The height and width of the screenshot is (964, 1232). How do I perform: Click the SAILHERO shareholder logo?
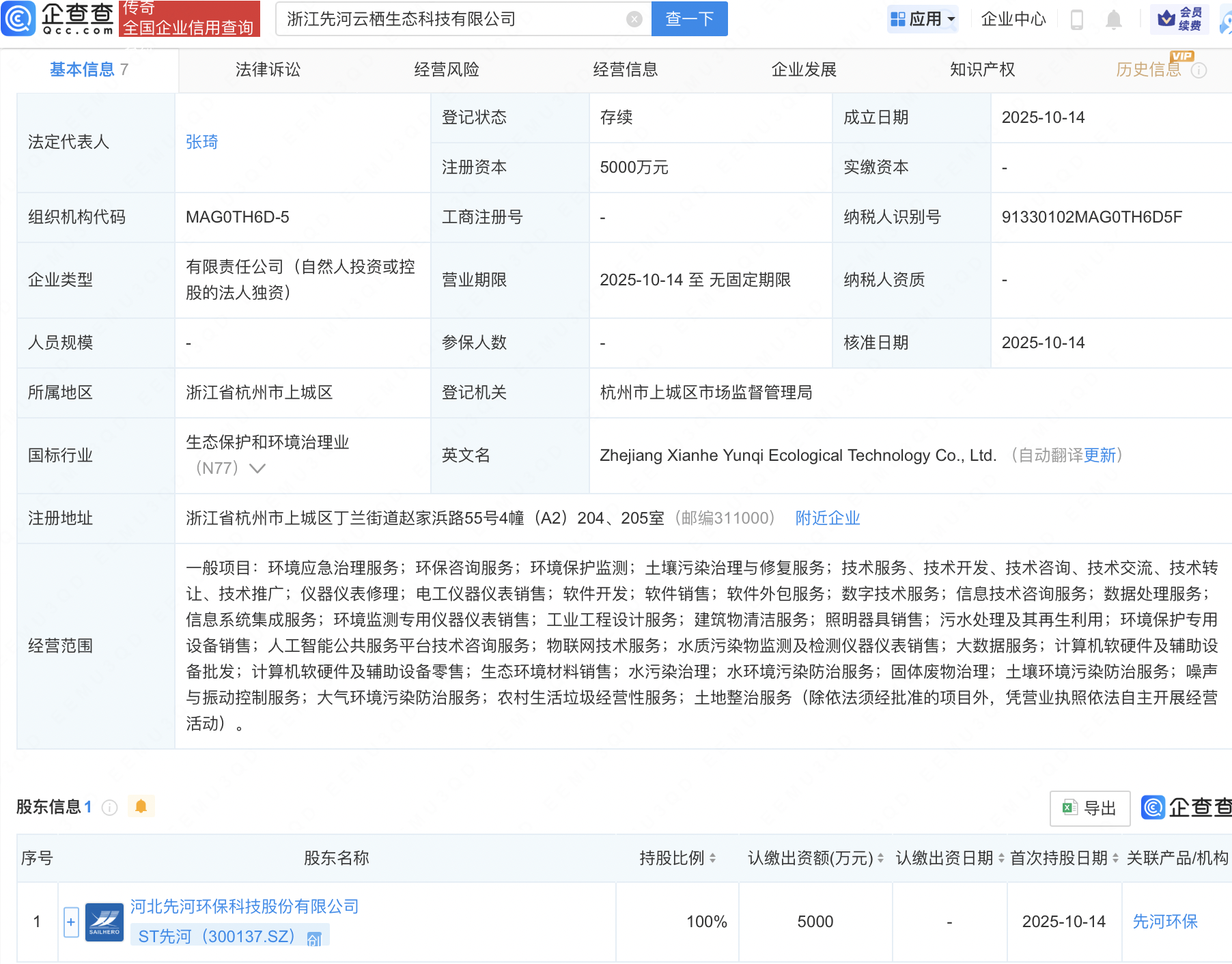point(104,922)
